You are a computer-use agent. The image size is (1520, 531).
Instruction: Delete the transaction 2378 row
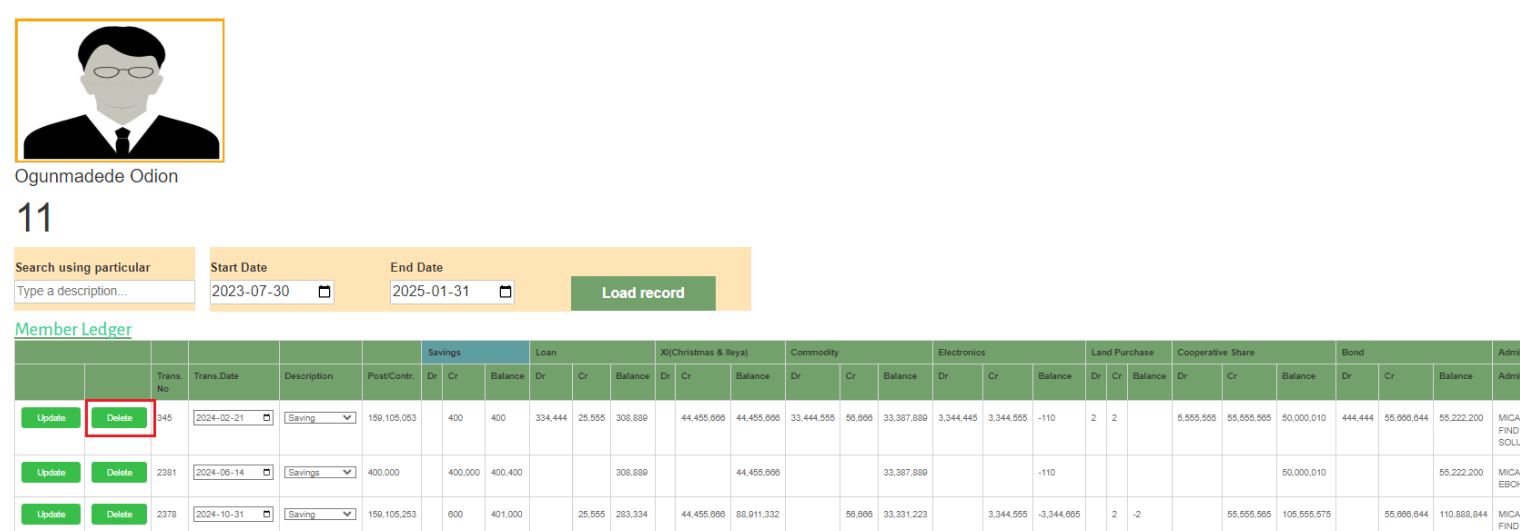pos(119,516)
